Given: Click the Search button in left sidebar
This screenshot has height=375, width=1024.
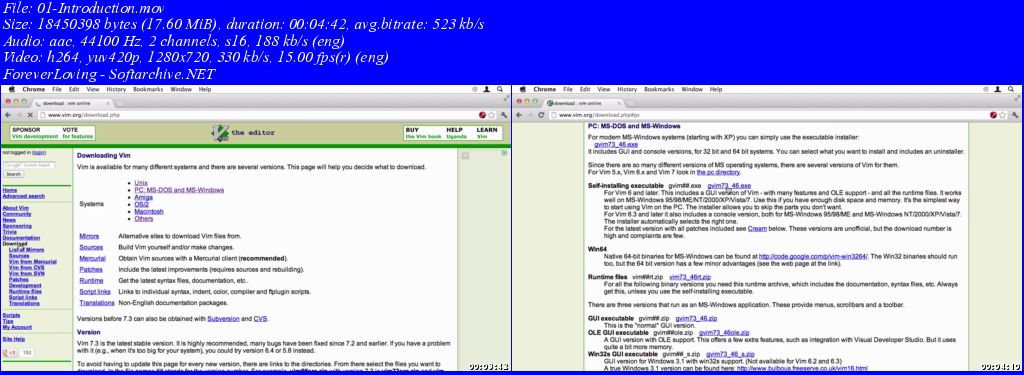Looking at the screenshot, I should (x=13, y=174).
